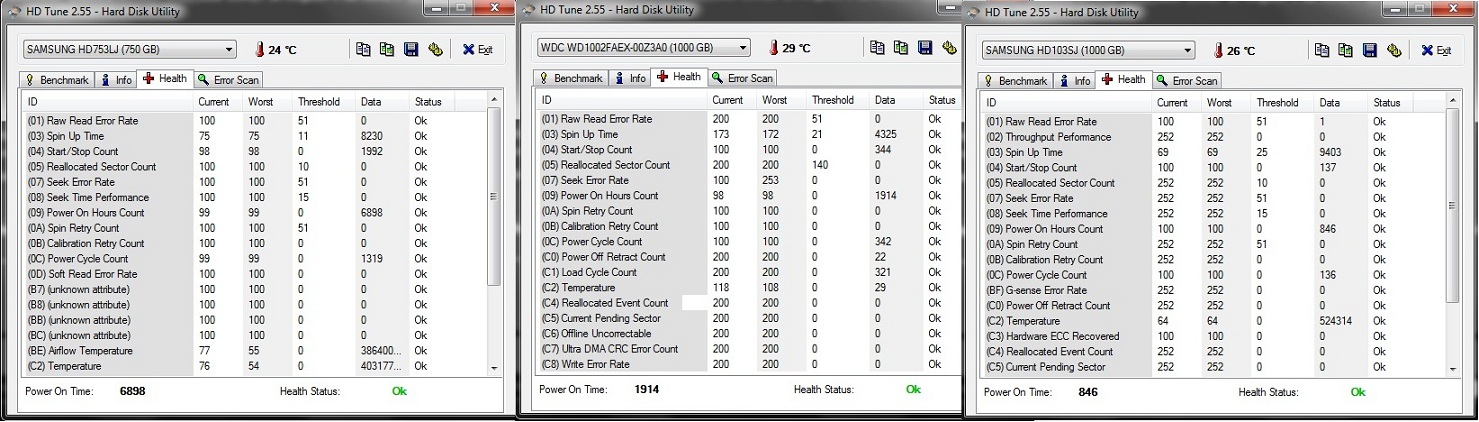Screen dimensions: 1479x422
Task: Switch to Benchmark tab in WDC window
Action: pyautogui.click(x=571, y=78)
